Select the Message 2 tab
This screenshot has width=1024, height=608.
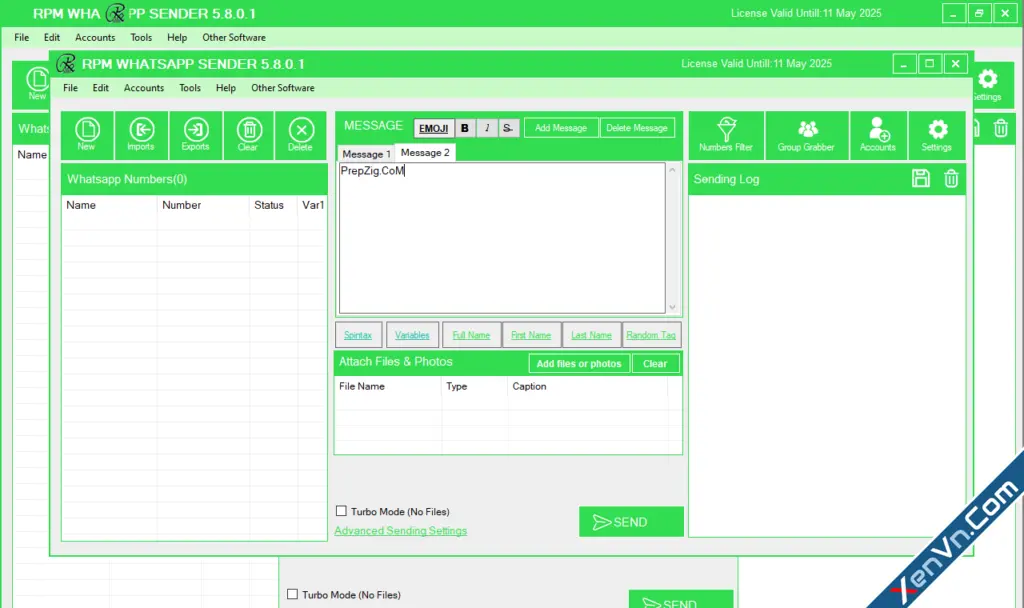[x=425, y=152]
